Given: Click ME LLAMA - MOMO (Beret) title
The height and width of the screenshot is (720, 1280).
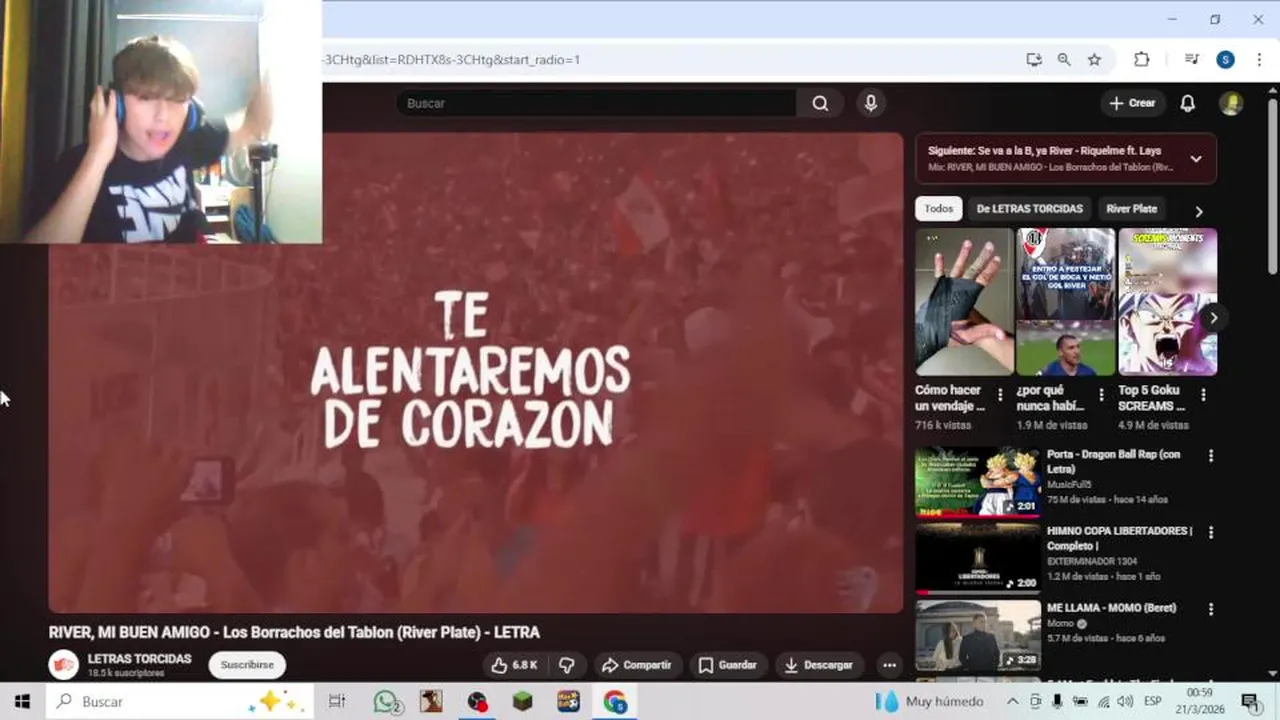Looking at the screenshot, I should tap(1111, 608).
